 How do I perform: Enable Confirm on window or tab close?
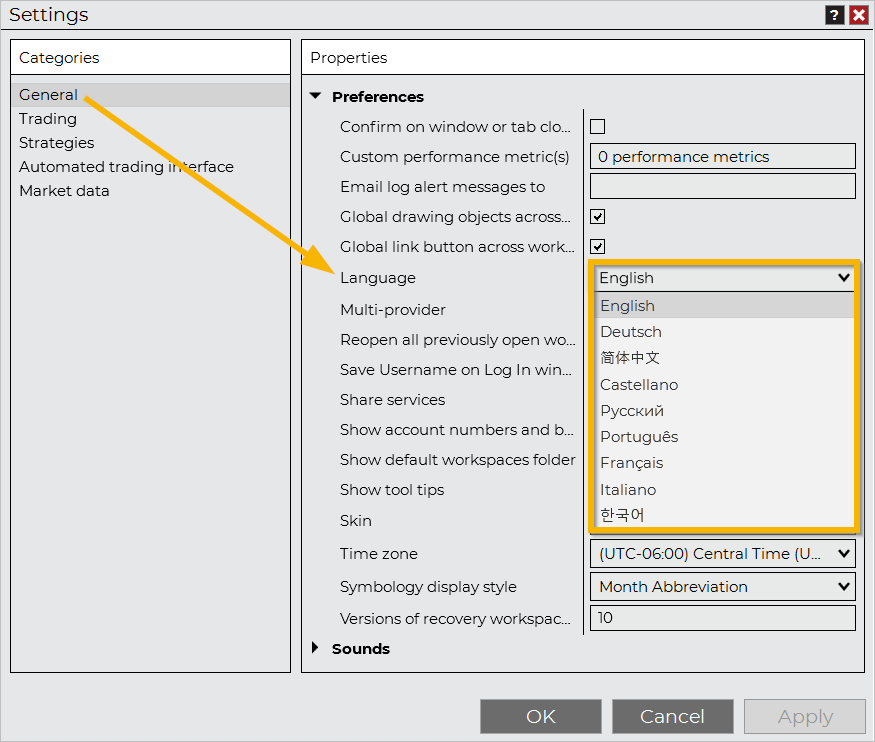tap(598, 127)
